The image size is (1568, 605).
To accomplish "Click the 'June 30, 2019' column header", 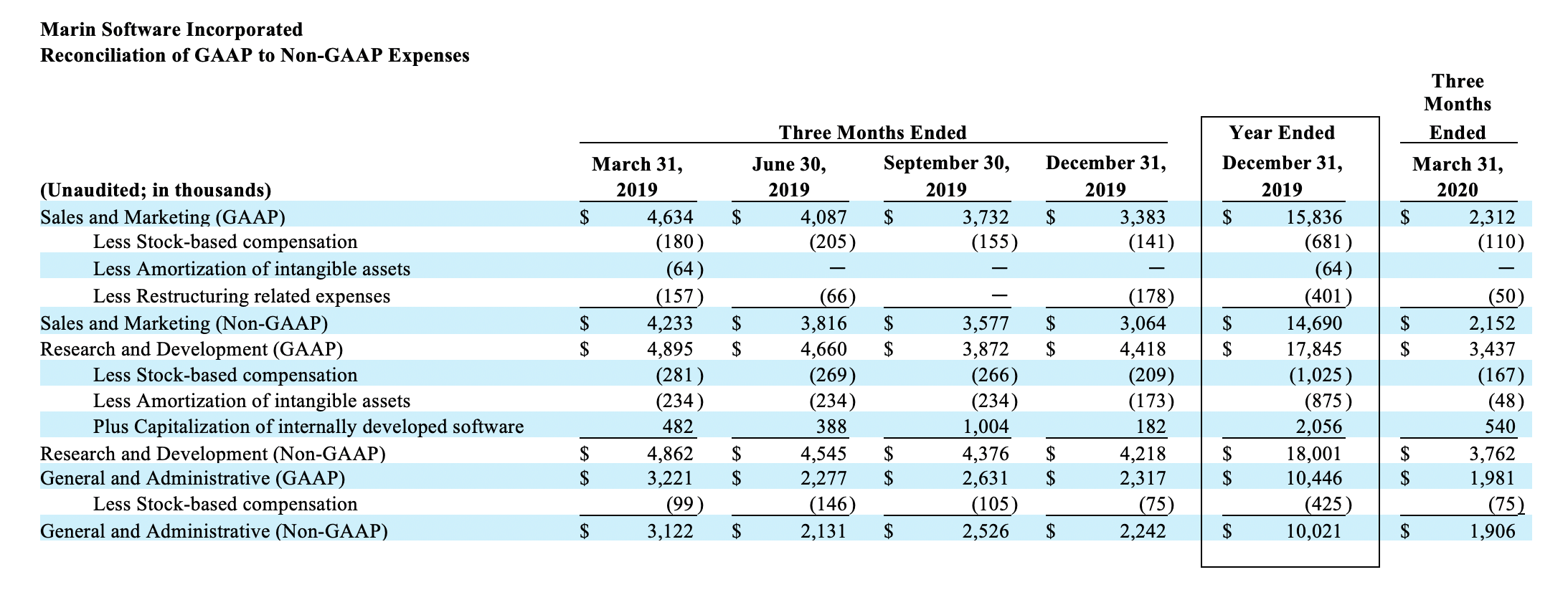I will click(x=789, y=177).
